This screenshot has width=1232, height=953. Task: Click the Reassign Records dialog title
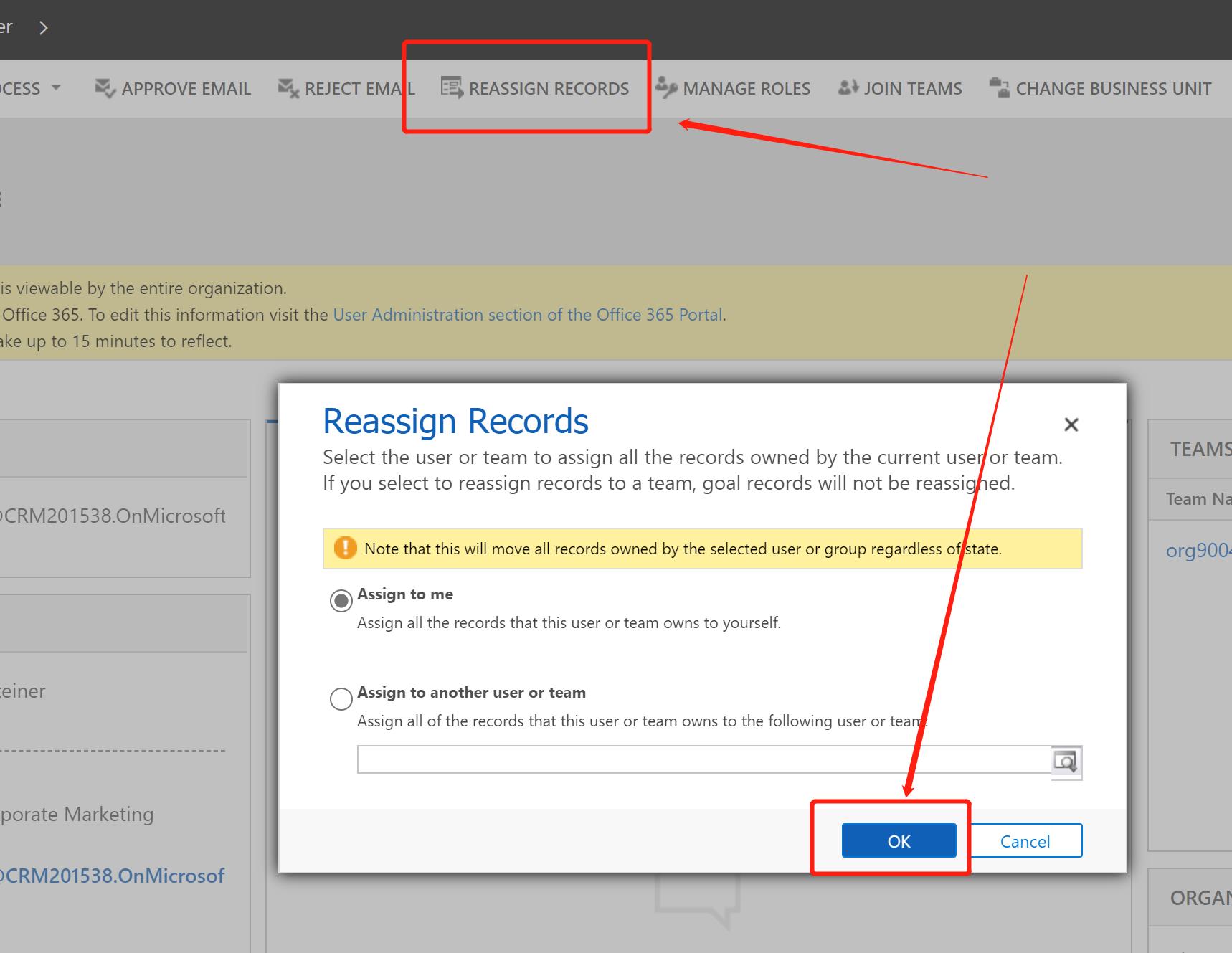tap(455, 421)
